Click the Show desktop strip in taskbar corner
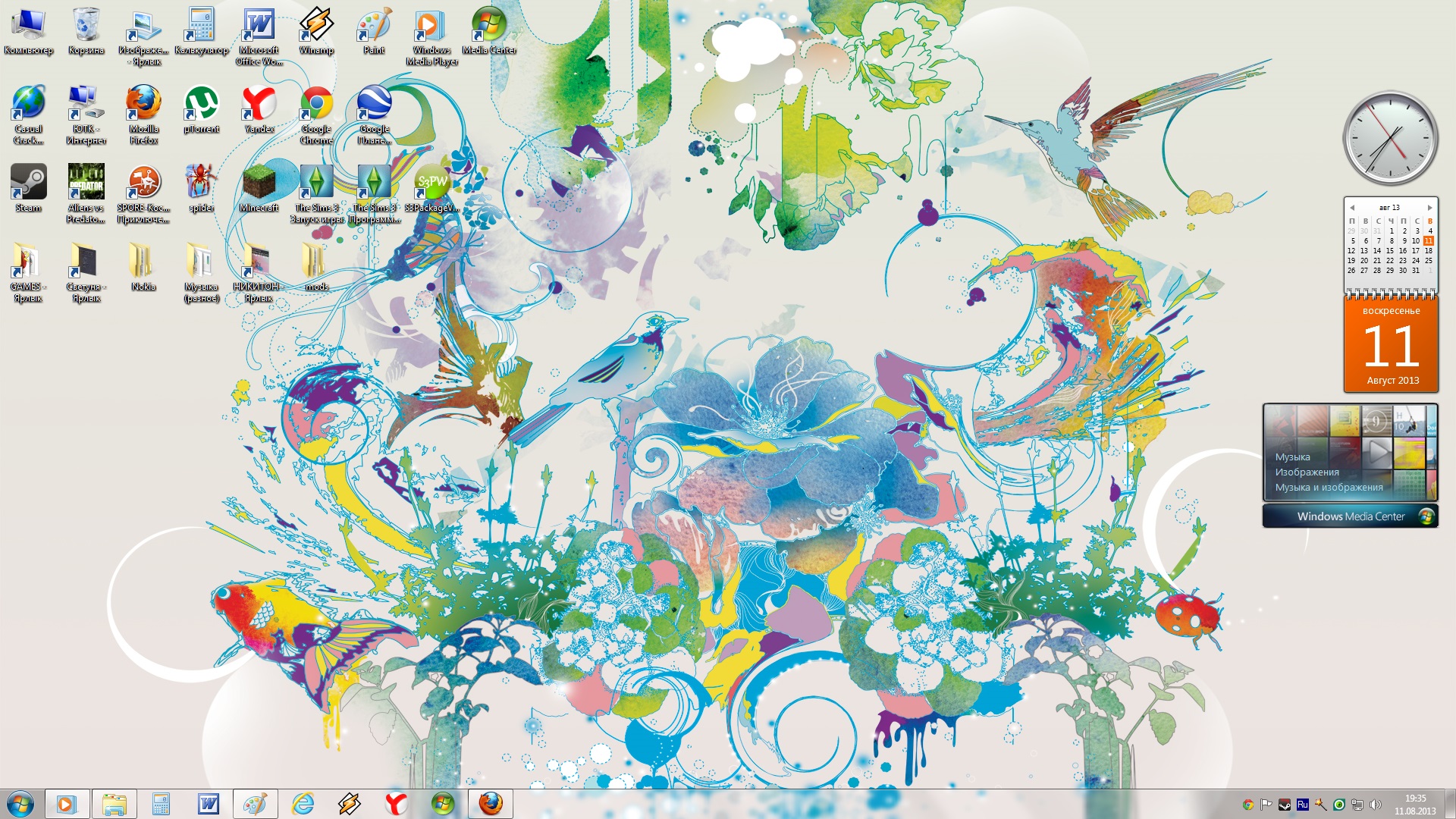The height and width of the screenshot is (819, 1456). (1450, 804)
